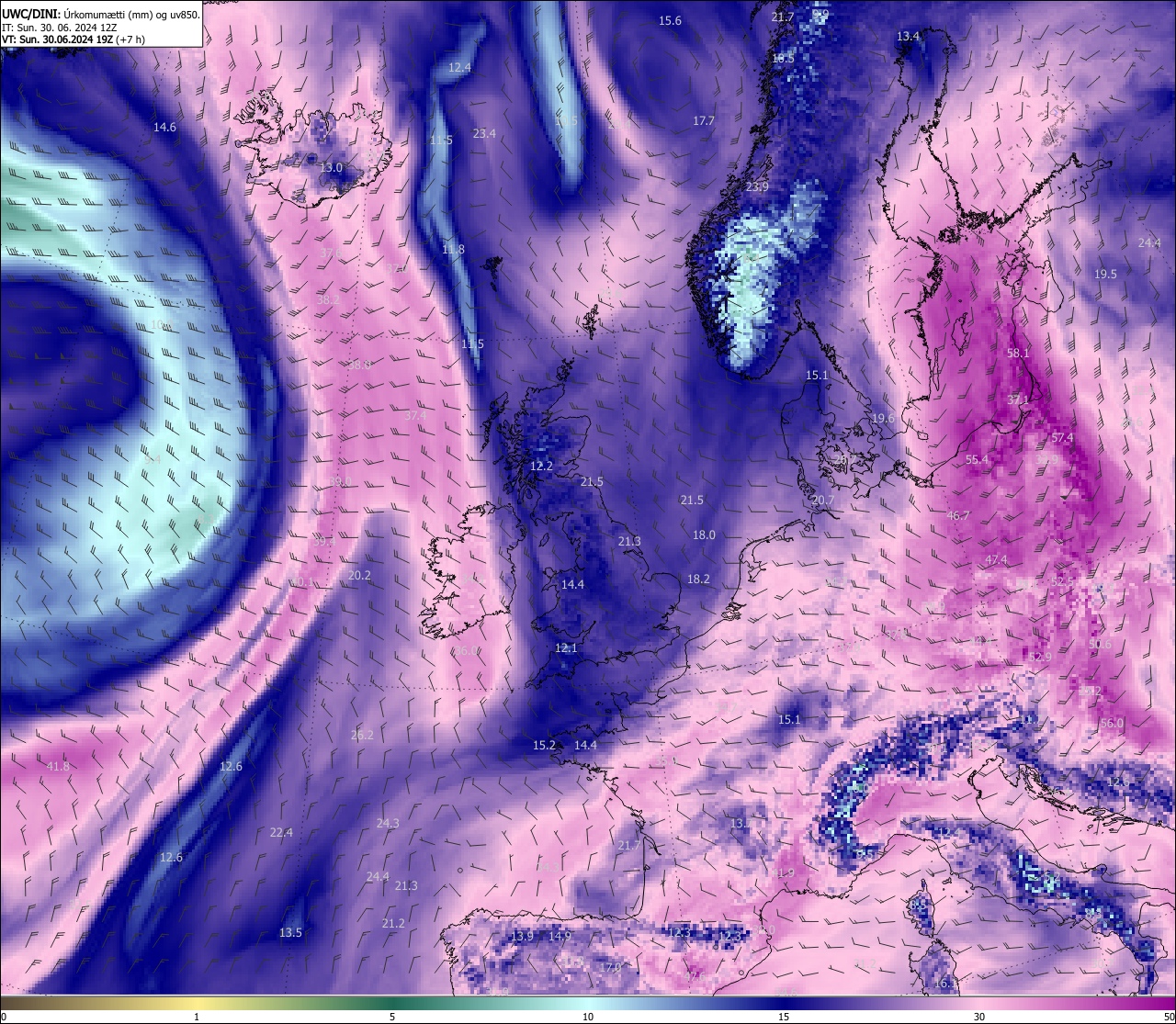Click the 12.2 value over Scotland
Image resolution: width=1176 pixels, height=1024 pixels.
(541, 467)
